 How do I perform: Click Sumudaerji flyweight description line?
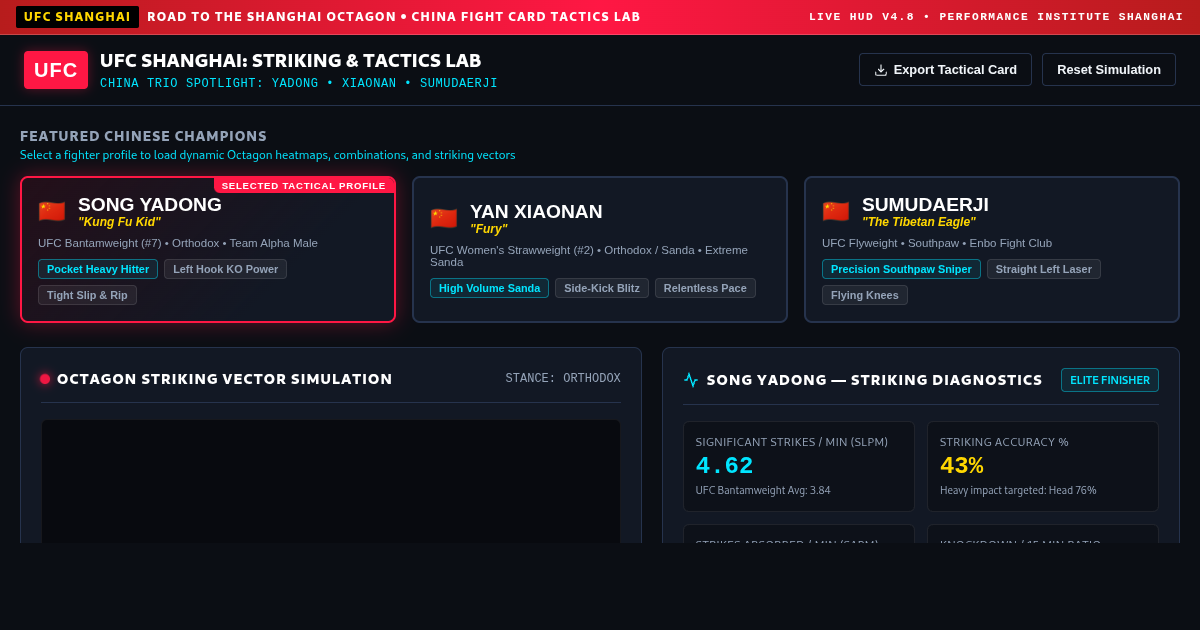point(937,243)
